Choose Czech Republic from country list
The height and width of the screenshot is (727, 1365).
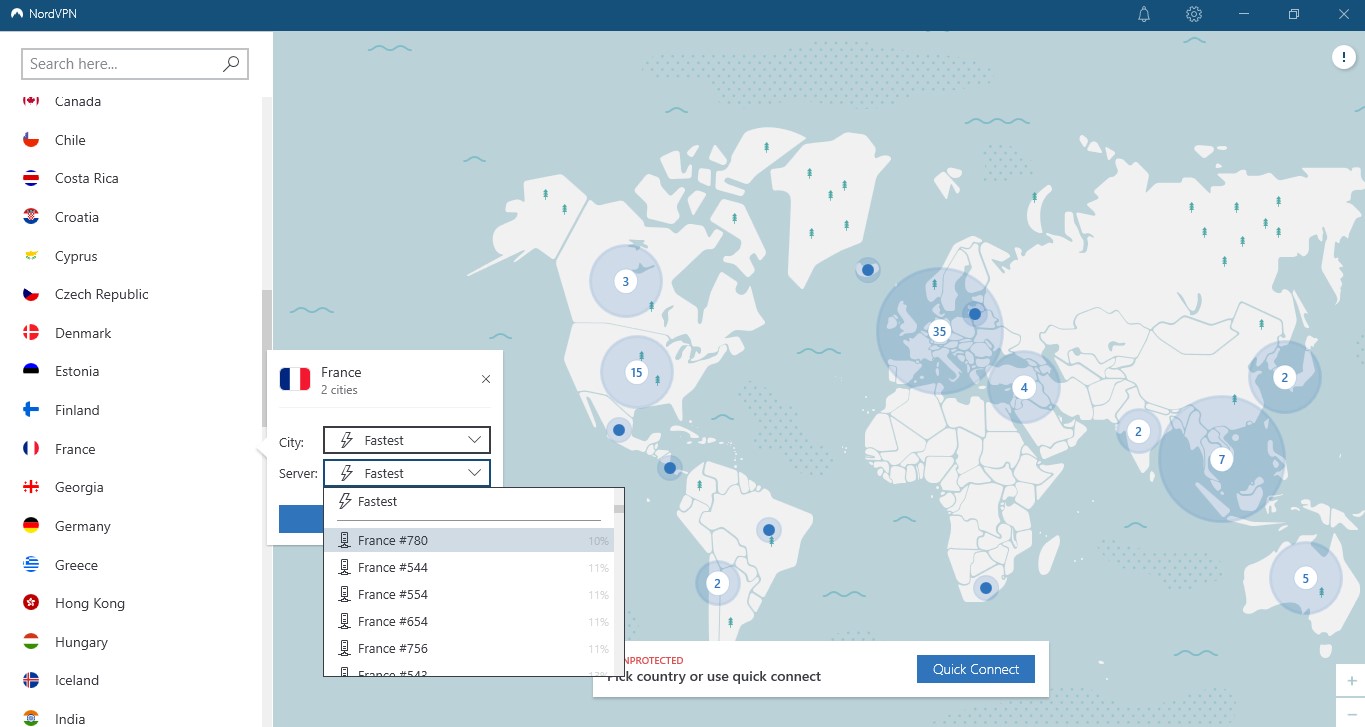pos(101,295)
